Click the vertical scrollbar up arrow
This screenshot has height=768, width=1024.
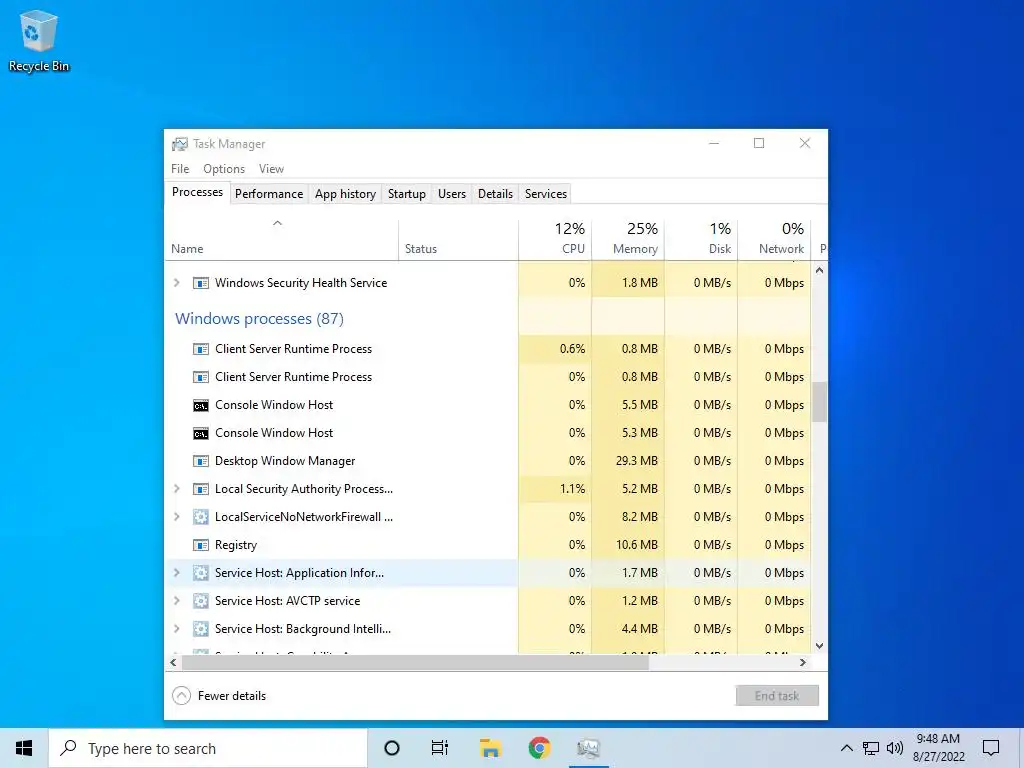click(819, 270)
